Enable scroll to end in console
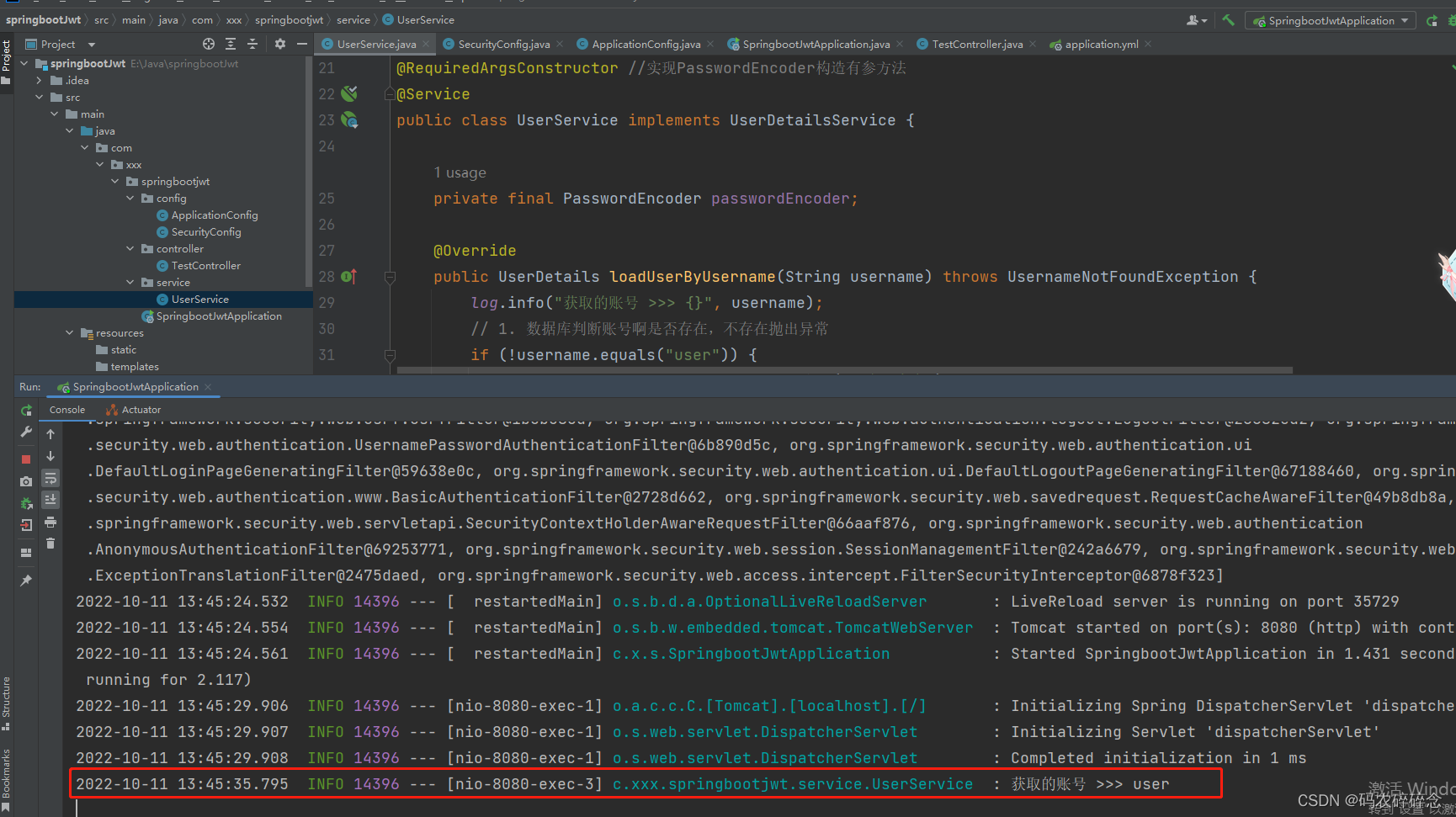Viewport: 1456px width, 817px height. [50, 499]
